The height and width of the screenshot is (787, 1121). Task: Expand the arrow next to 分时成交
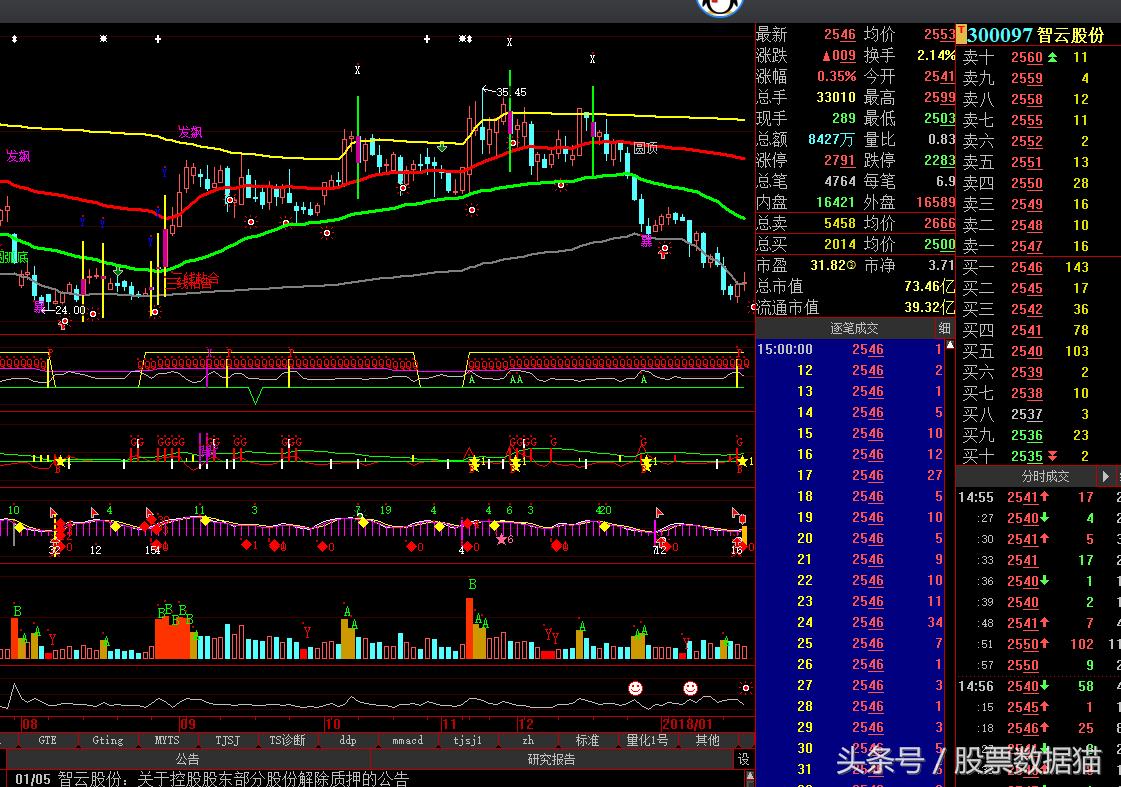coord(1106,477)
